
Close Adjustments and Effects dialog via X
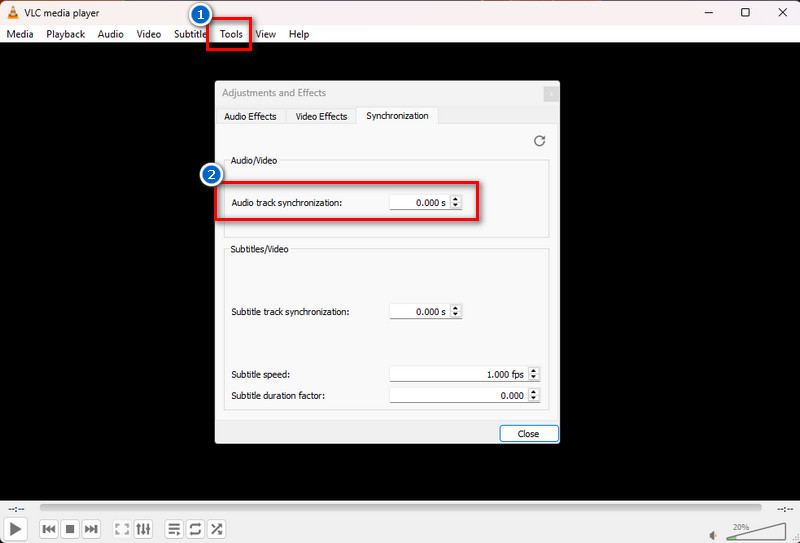551,94
